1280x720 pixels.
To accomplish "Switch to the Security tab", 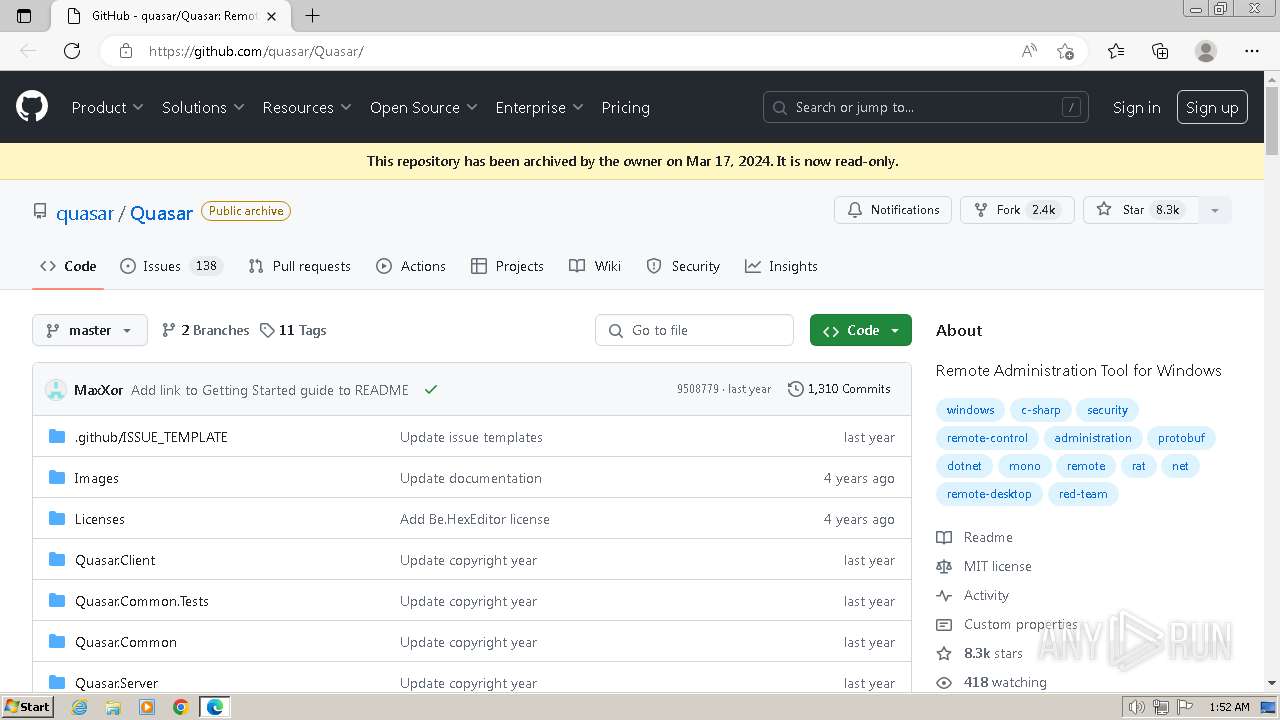I will click(683, 266).
